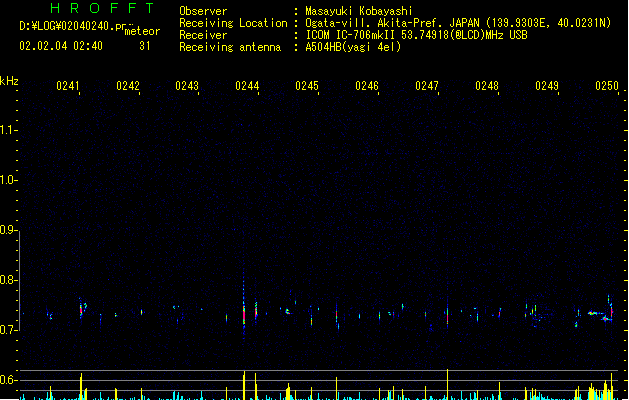Click the meteor count value 31

[x=145, y=46]
